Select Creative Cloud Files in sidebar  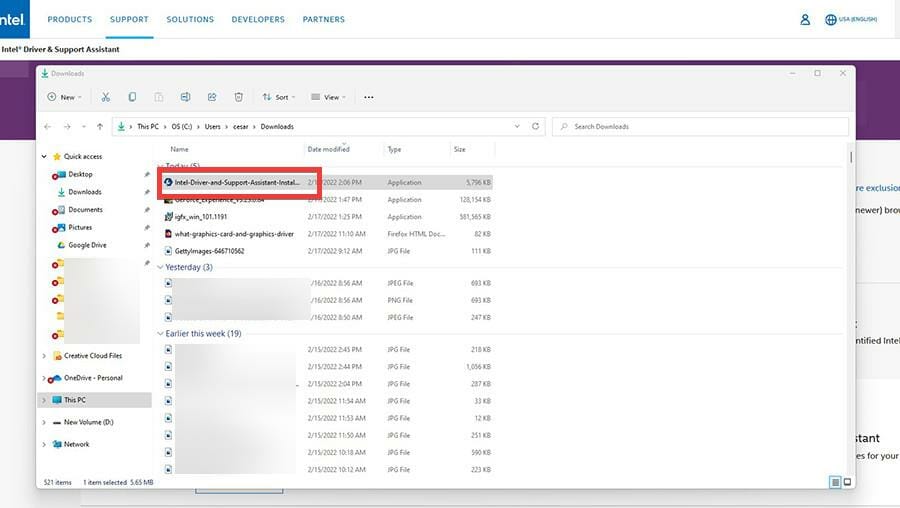tap(93, 356)
